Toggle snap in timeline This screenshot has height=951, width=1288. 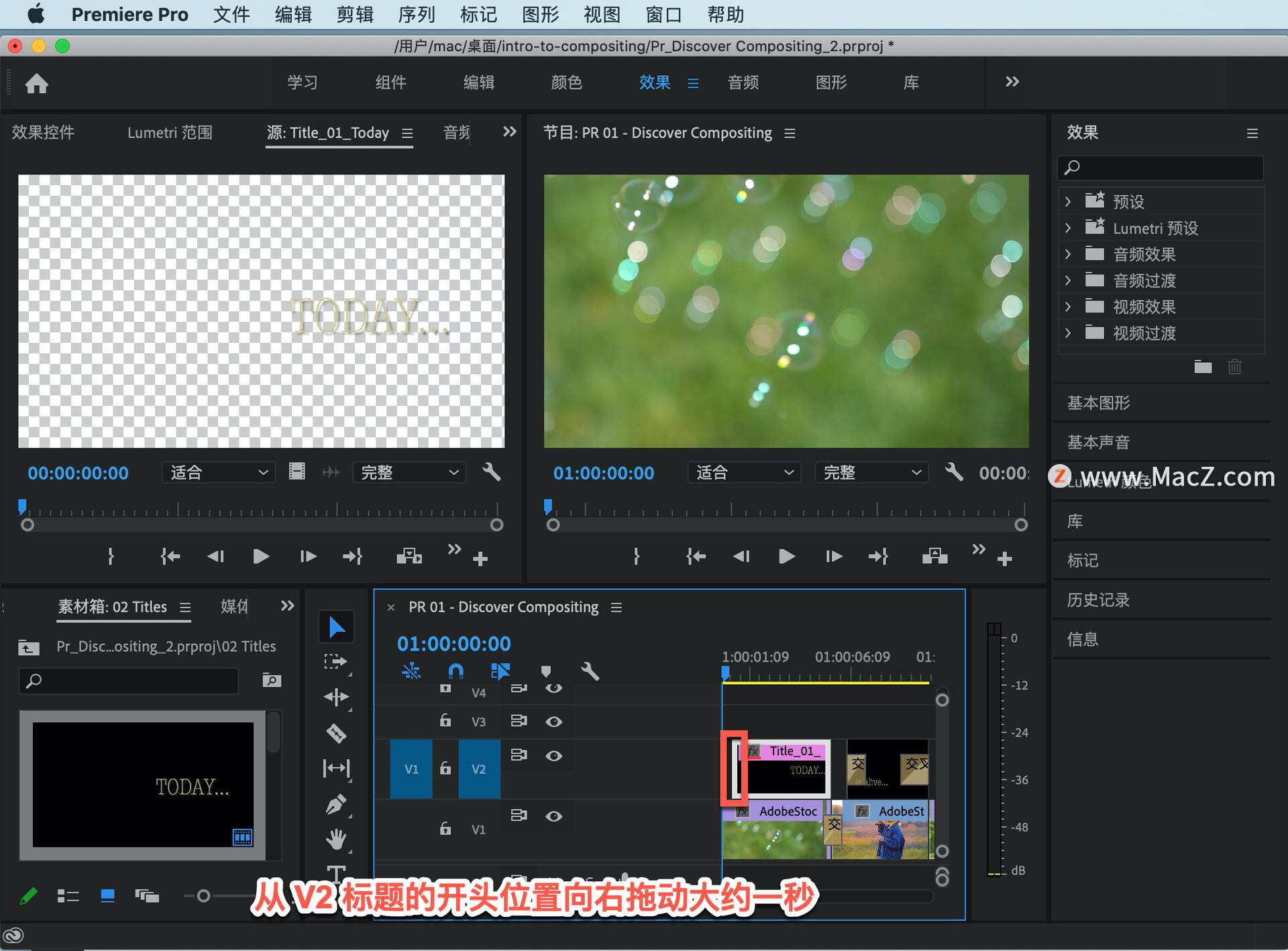[455, 671]
